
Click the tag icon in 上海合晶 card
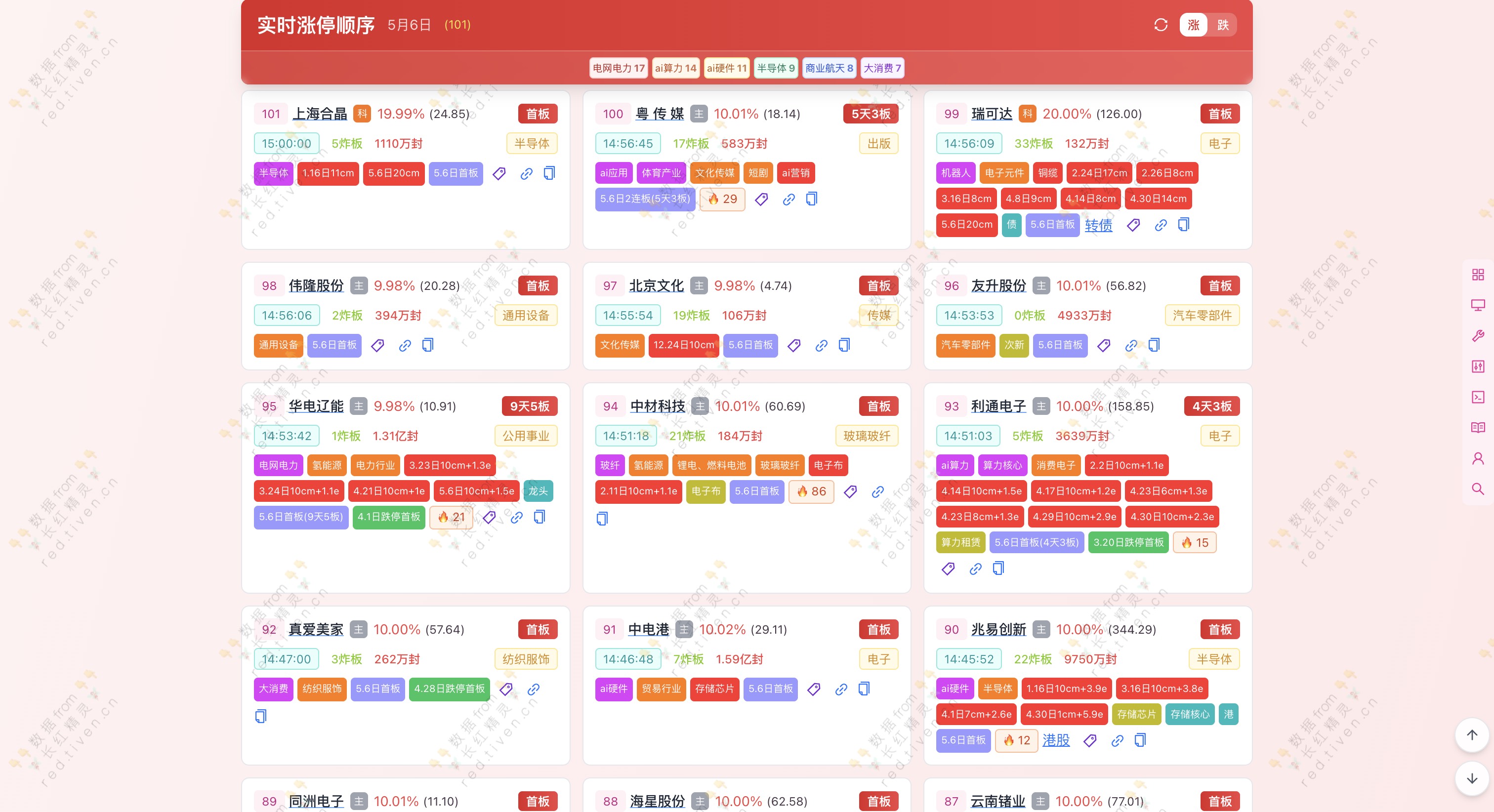point(499,173)
